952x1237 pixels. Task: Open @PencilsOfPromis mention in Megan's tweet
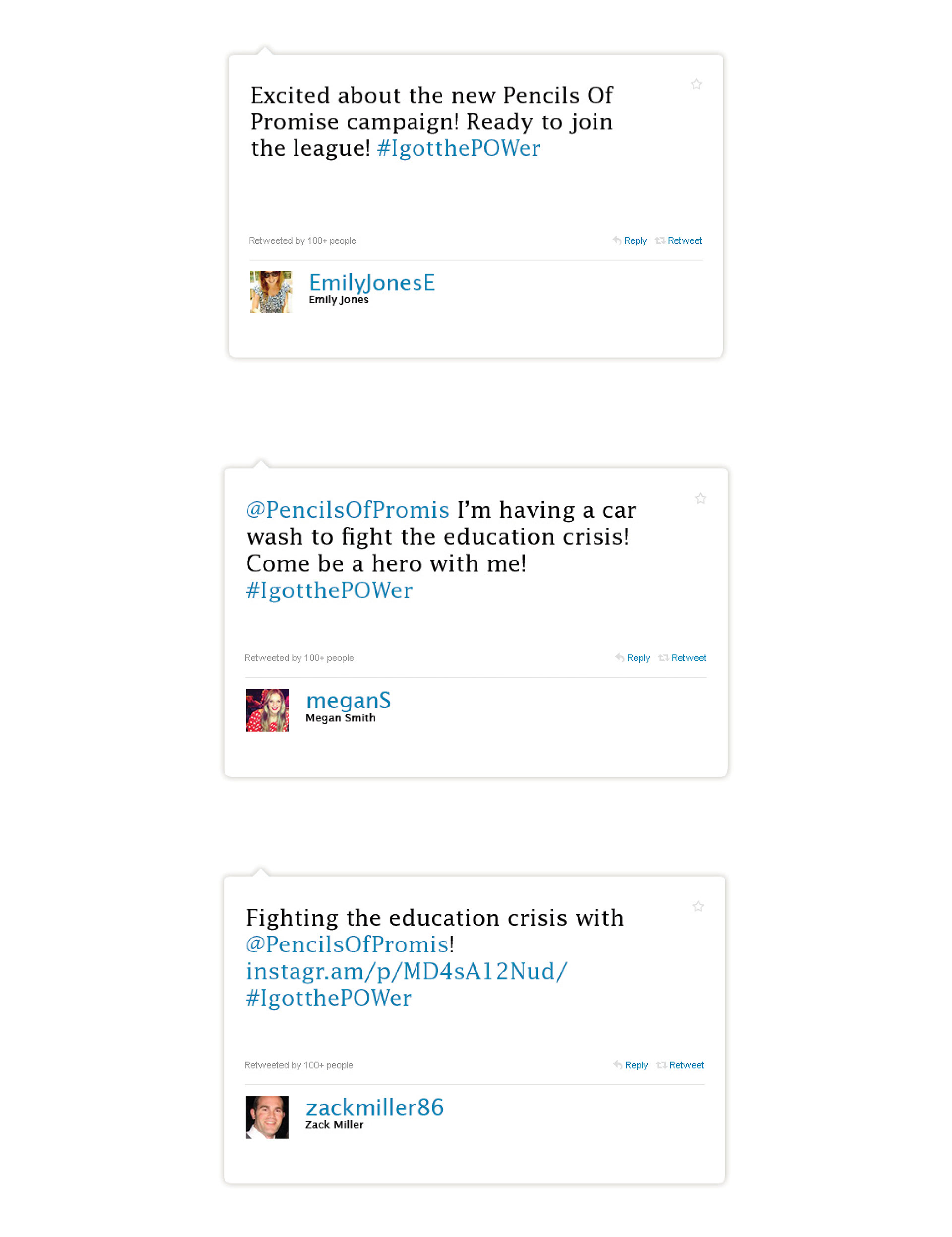[347, 510]
